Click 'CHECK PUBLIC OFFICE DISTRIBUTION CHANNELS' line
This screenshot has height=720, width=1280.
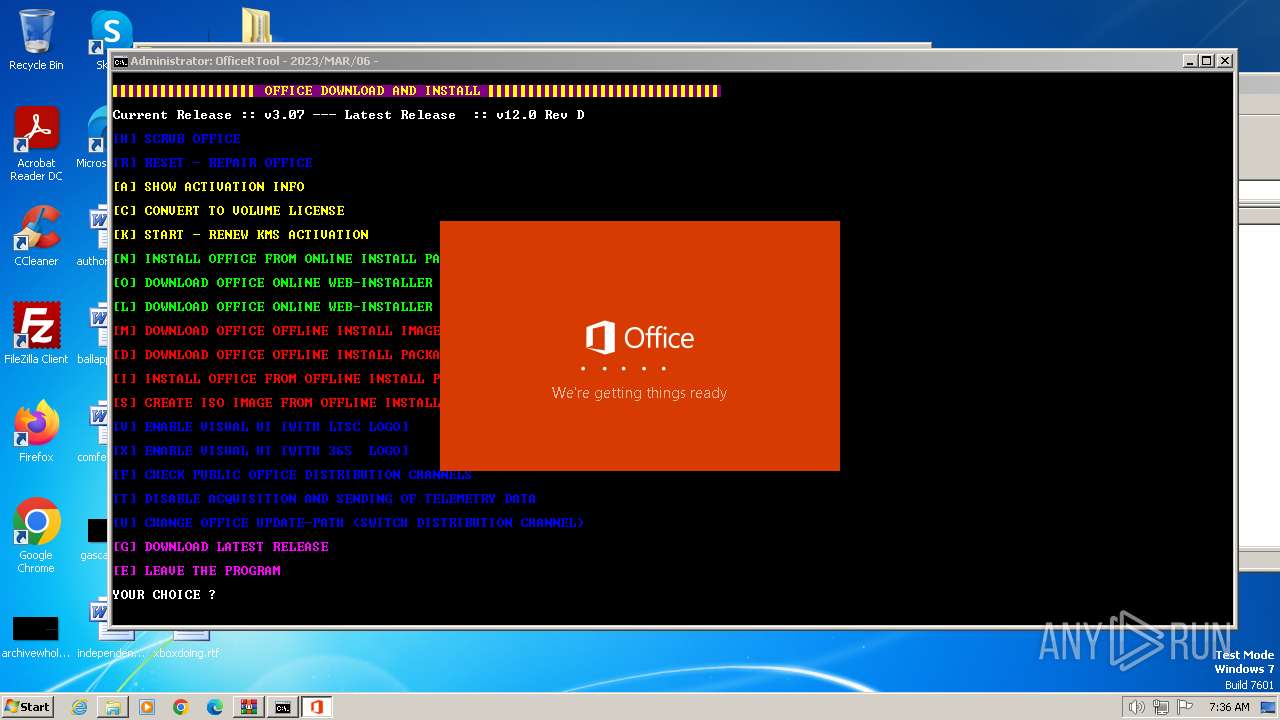point(292,475)
